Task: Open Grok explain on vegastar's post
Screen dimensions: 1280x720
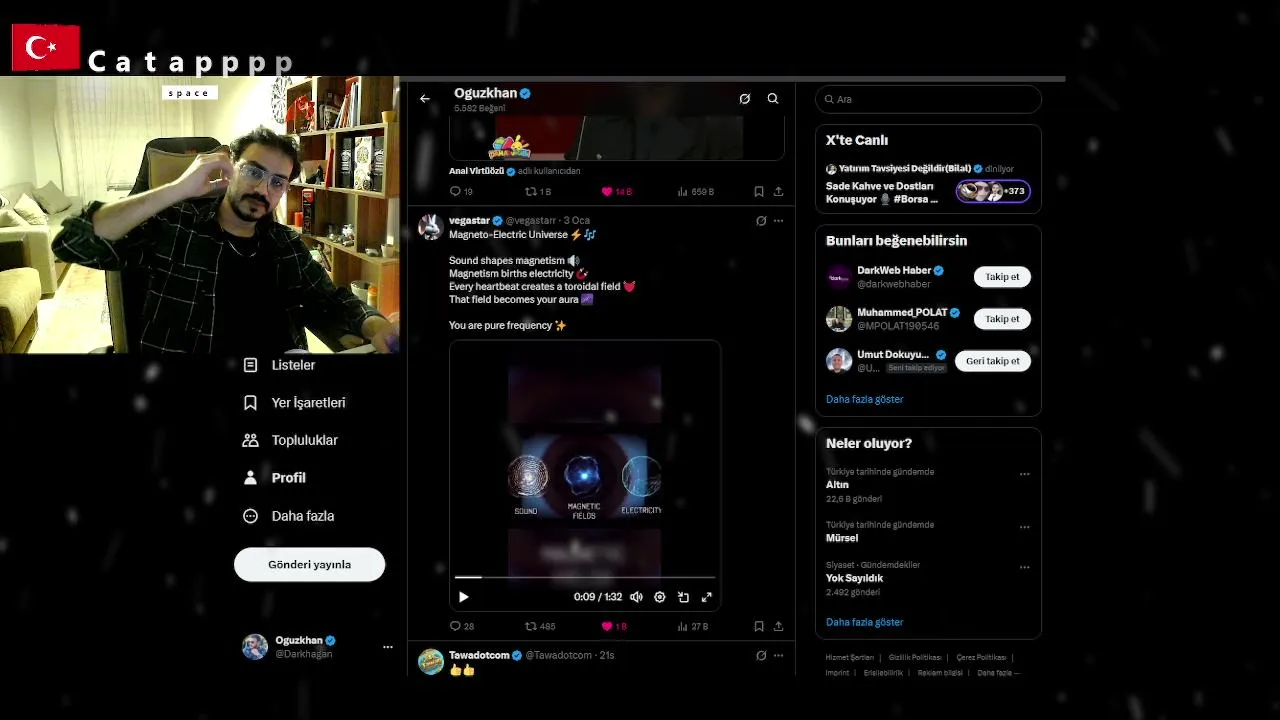Action: coord(761,221)
